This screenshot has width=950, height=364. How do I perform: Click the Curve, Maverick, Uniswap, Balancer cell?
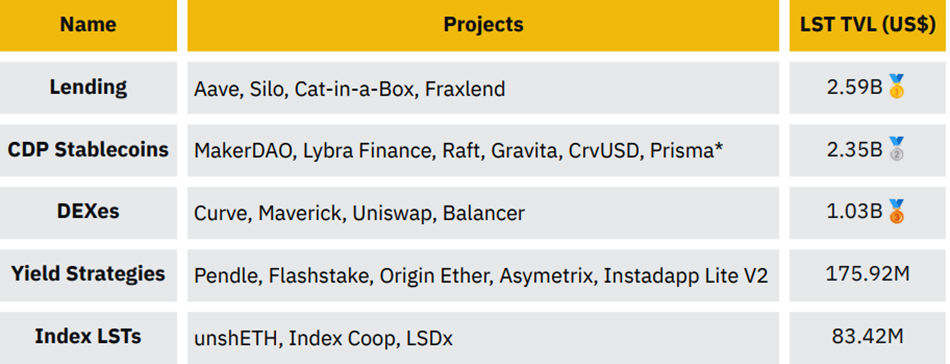[483, 213]
